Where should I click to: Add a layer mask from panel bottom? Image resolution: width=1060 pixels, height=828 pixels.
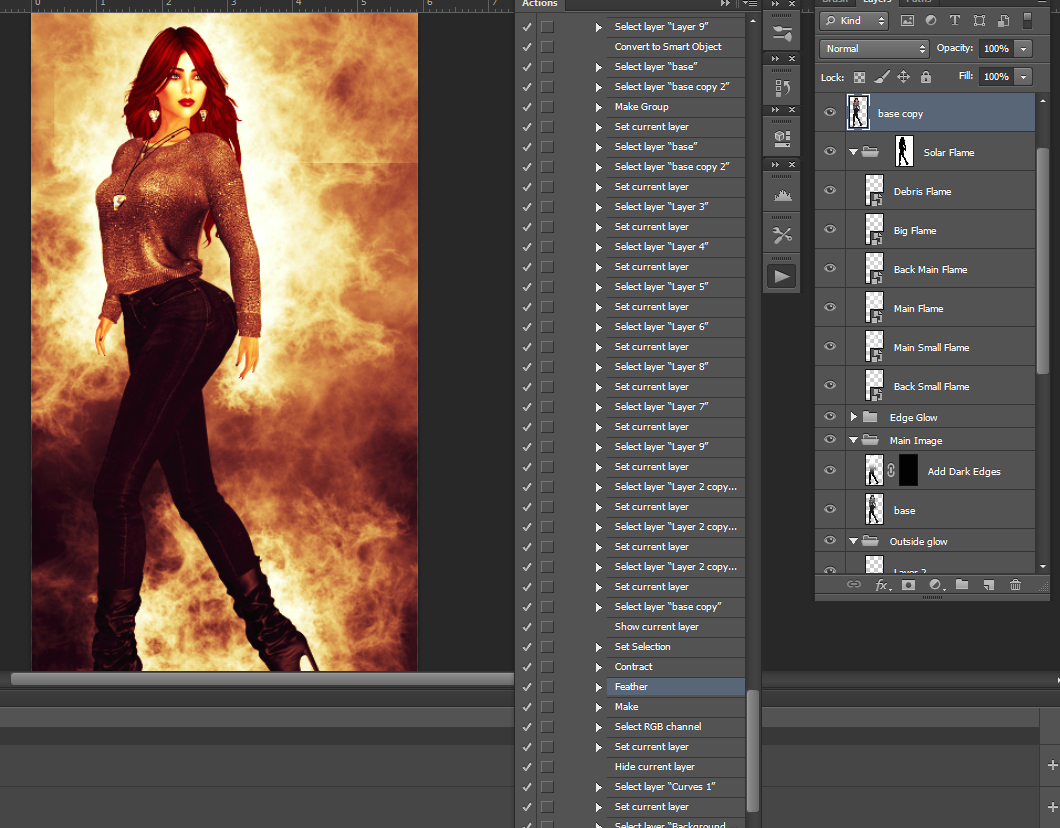click(909, 585)
